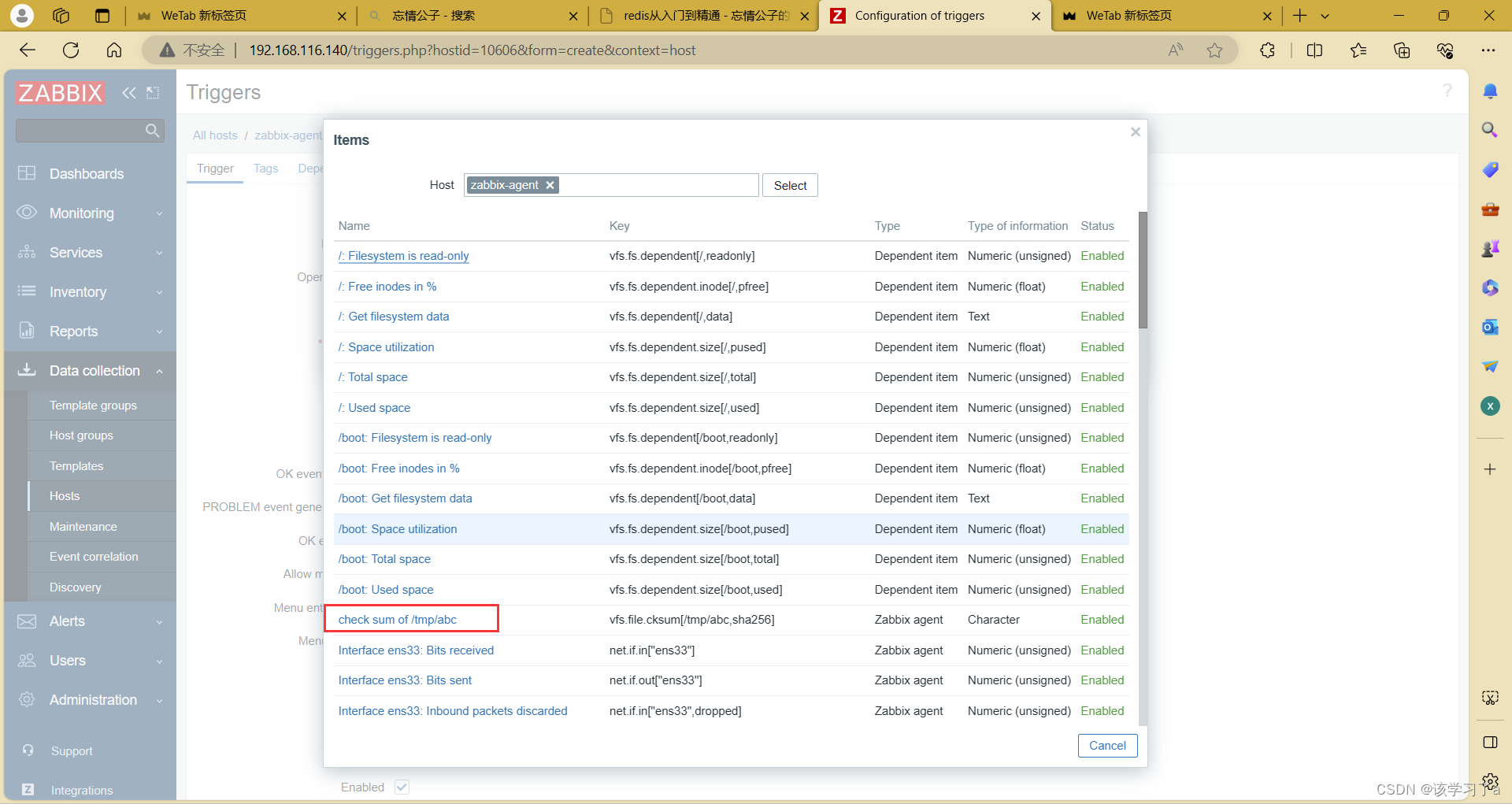Close the 'Configuration of triggers' tab

pyautogui.click(x=1036, y=16)
